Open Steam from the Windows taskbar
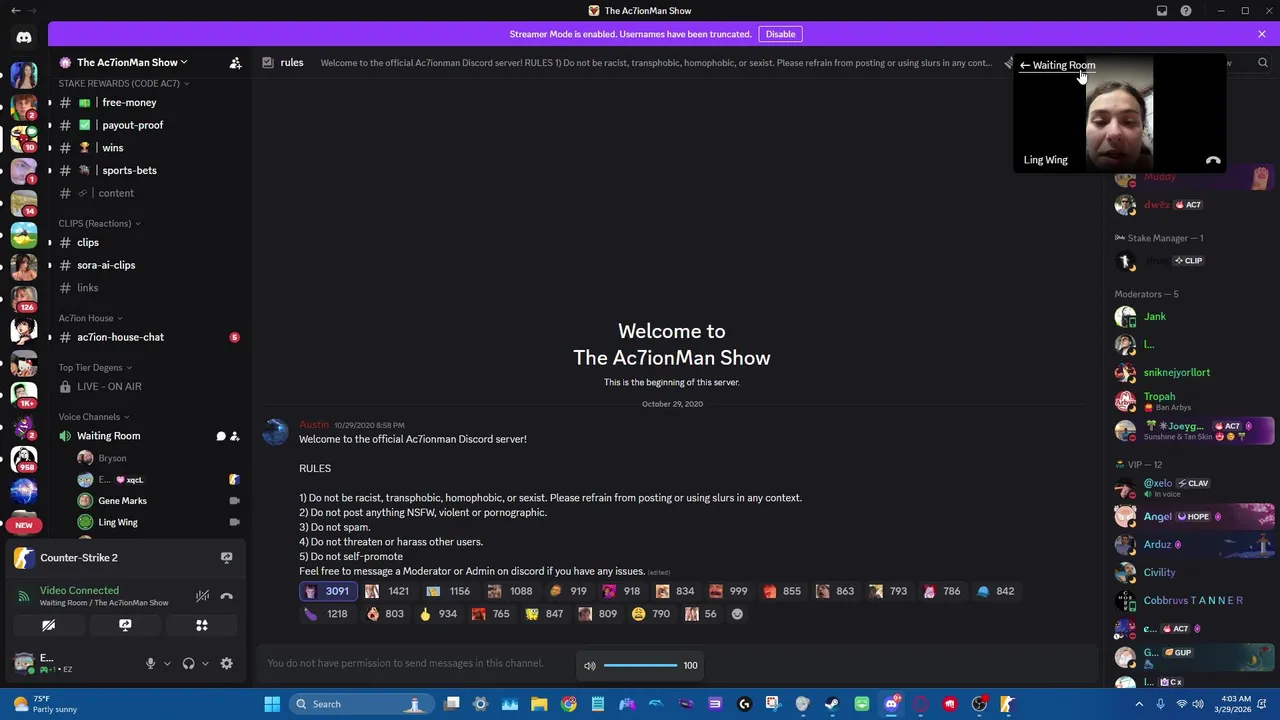The width and height of the screenshot is (1280, 720). point(831,704)
